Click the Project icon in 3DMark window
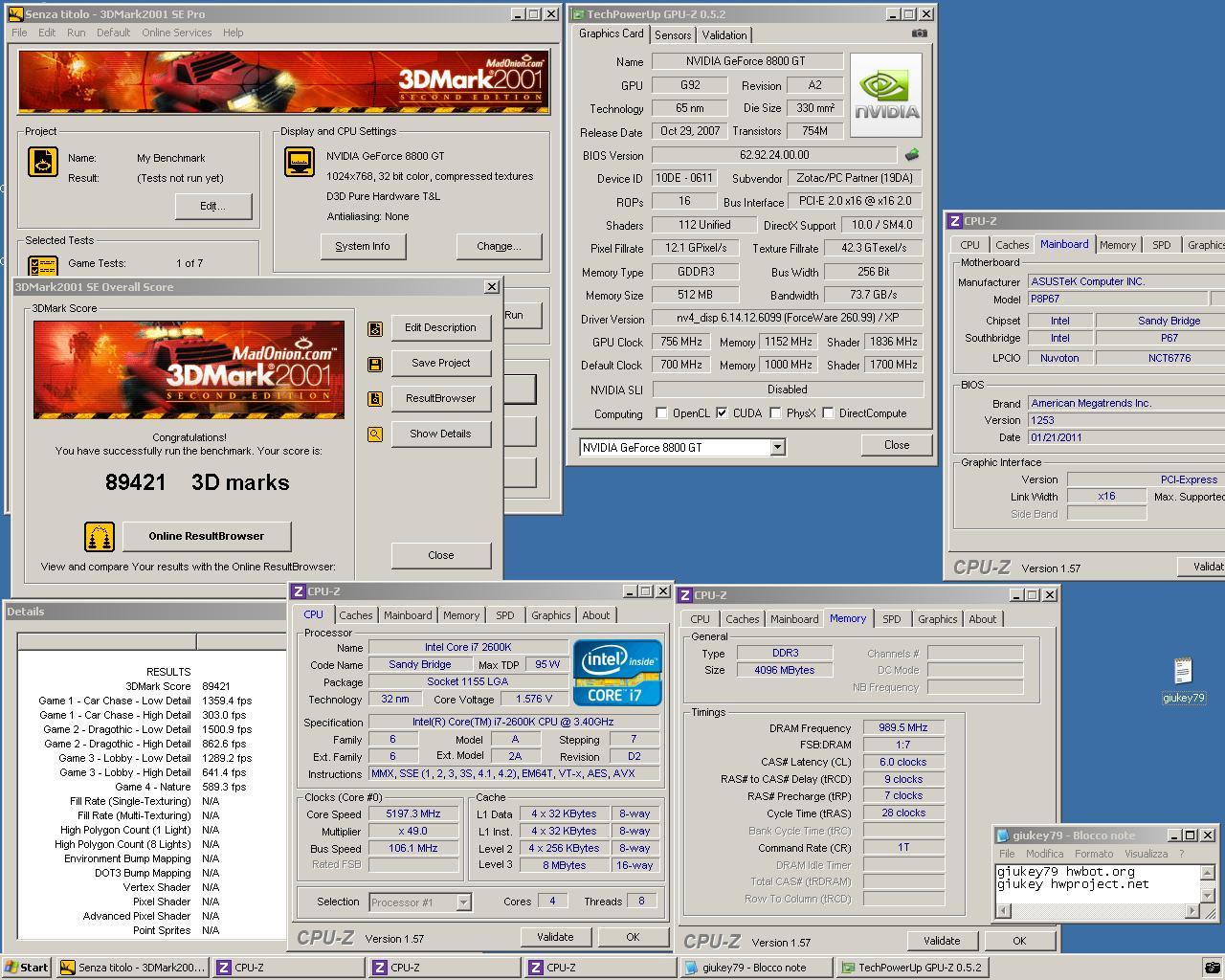The image size is (1225, 980). coord(43,162)
